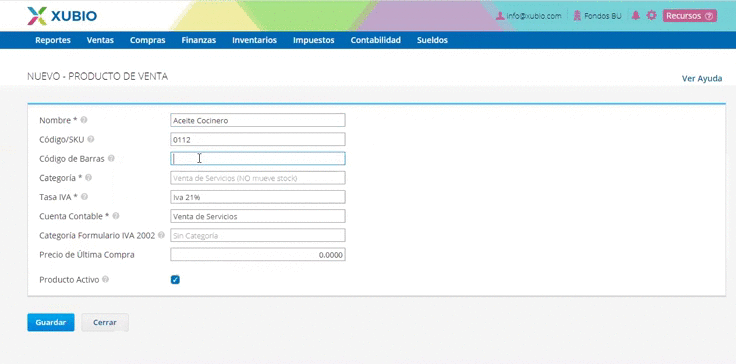Click help icon next to Nombre
The image size is (736, 364).
[84, 120]
